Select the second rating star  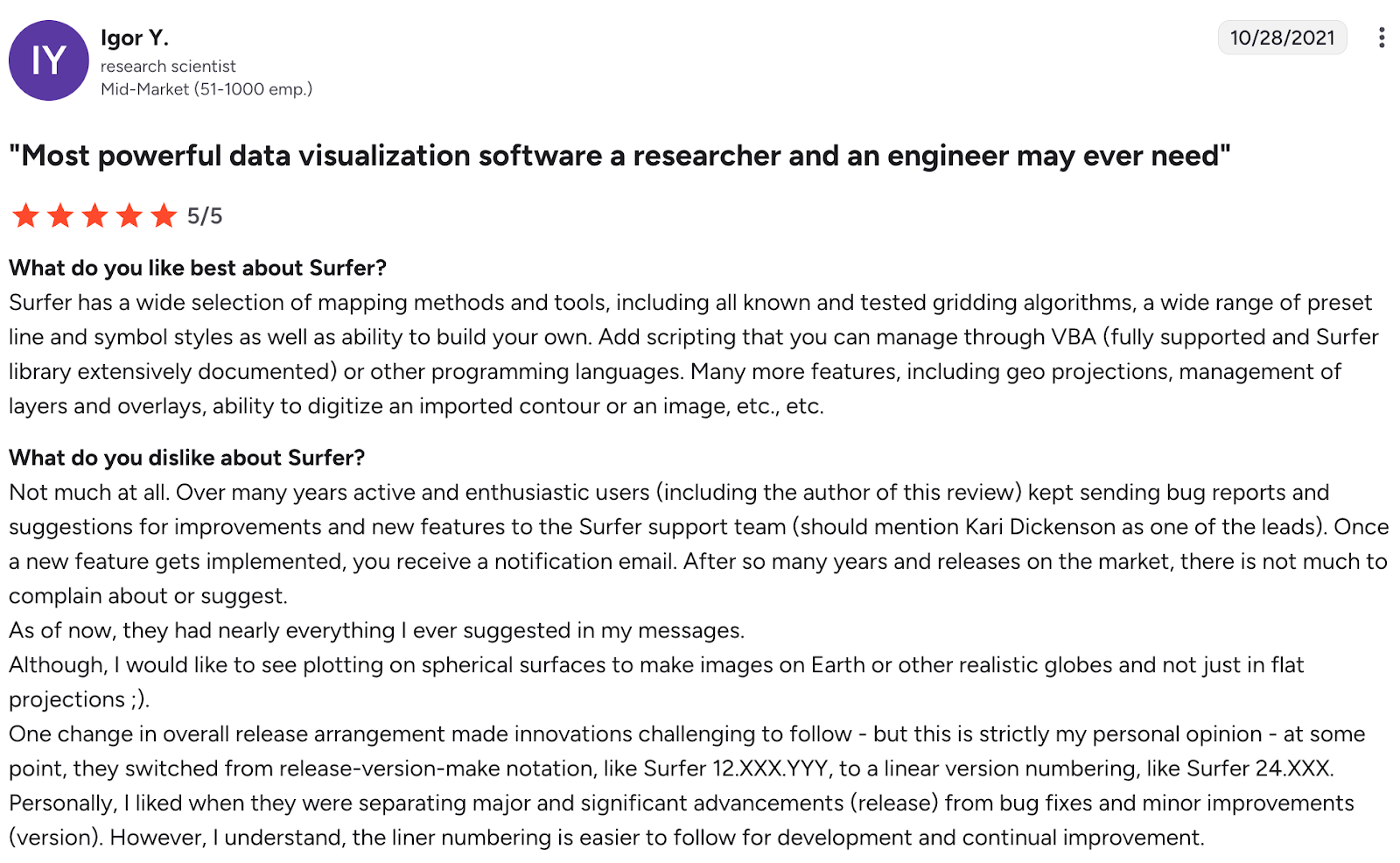[x=59, y=215]
